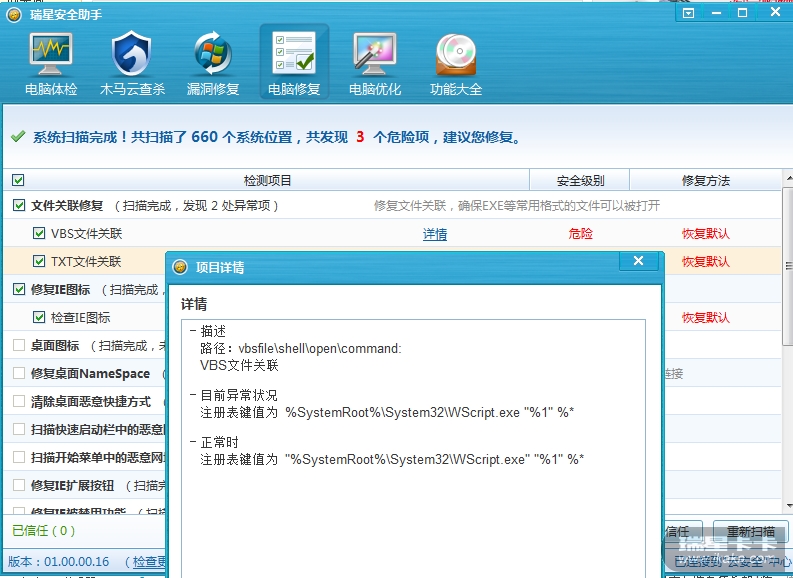Uncheck the TXT文件关联 checkbox
Screen dimensions: 793x578
click(38, 261)
